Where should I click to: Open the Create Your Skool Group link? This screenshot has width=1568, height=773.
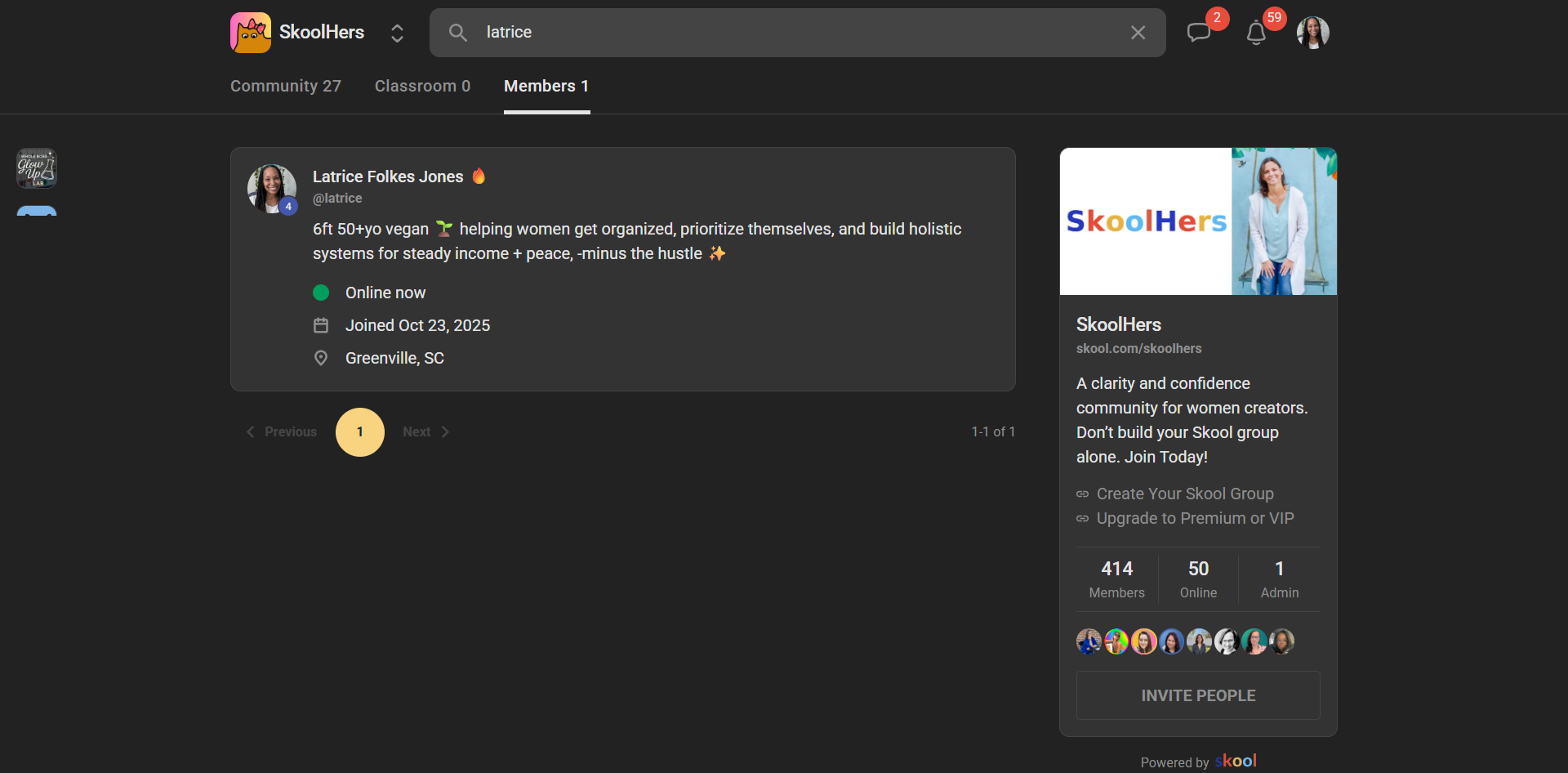tap(1184, 494)
